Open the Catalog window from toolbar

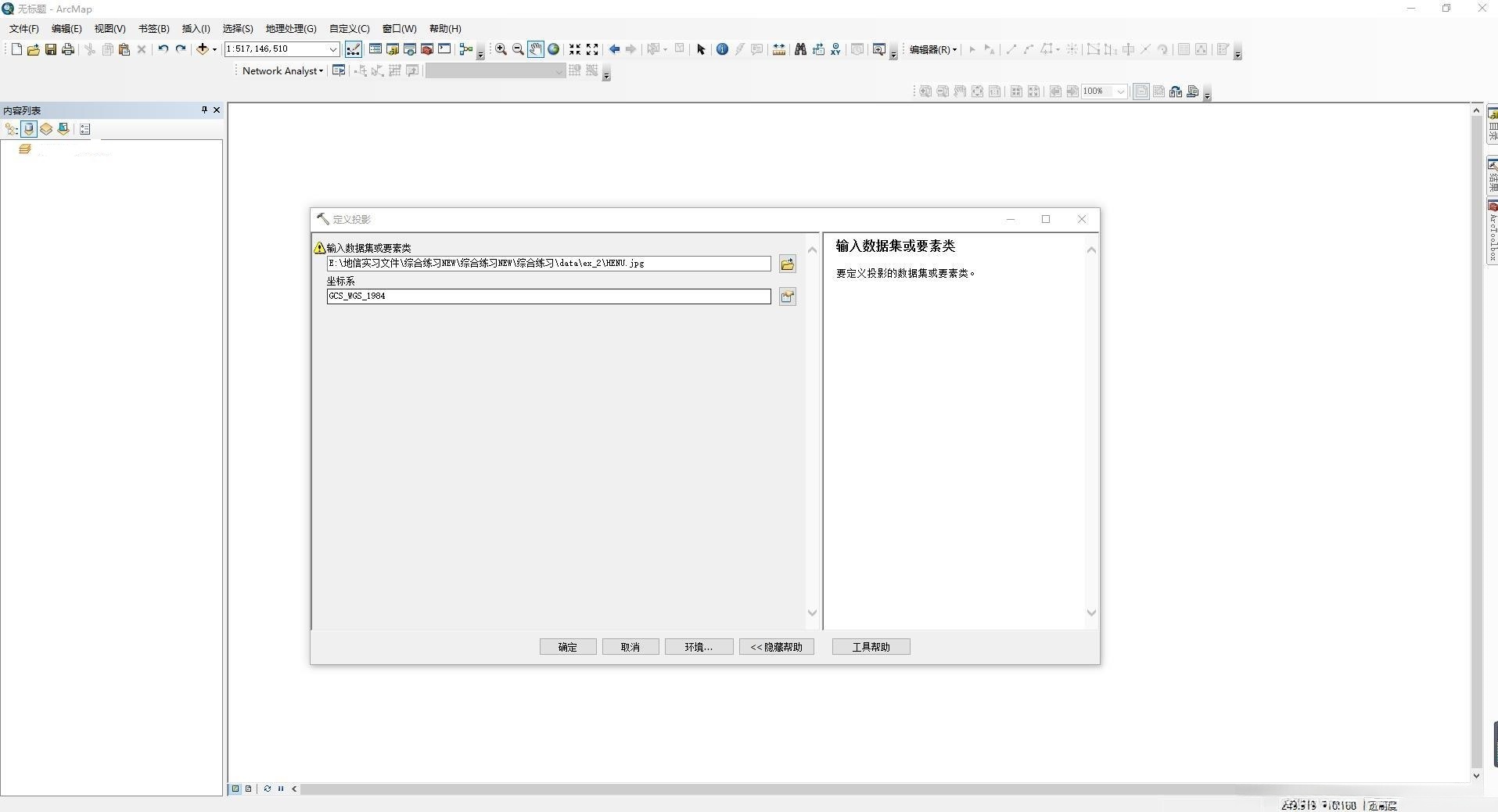click(x=393, y=49)
